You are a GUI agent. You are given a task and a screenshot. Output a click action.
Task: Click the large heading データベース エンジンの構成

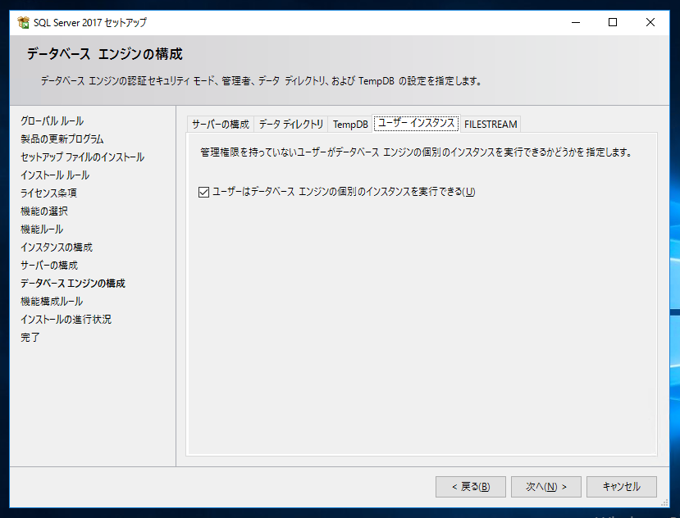(105, 54)
